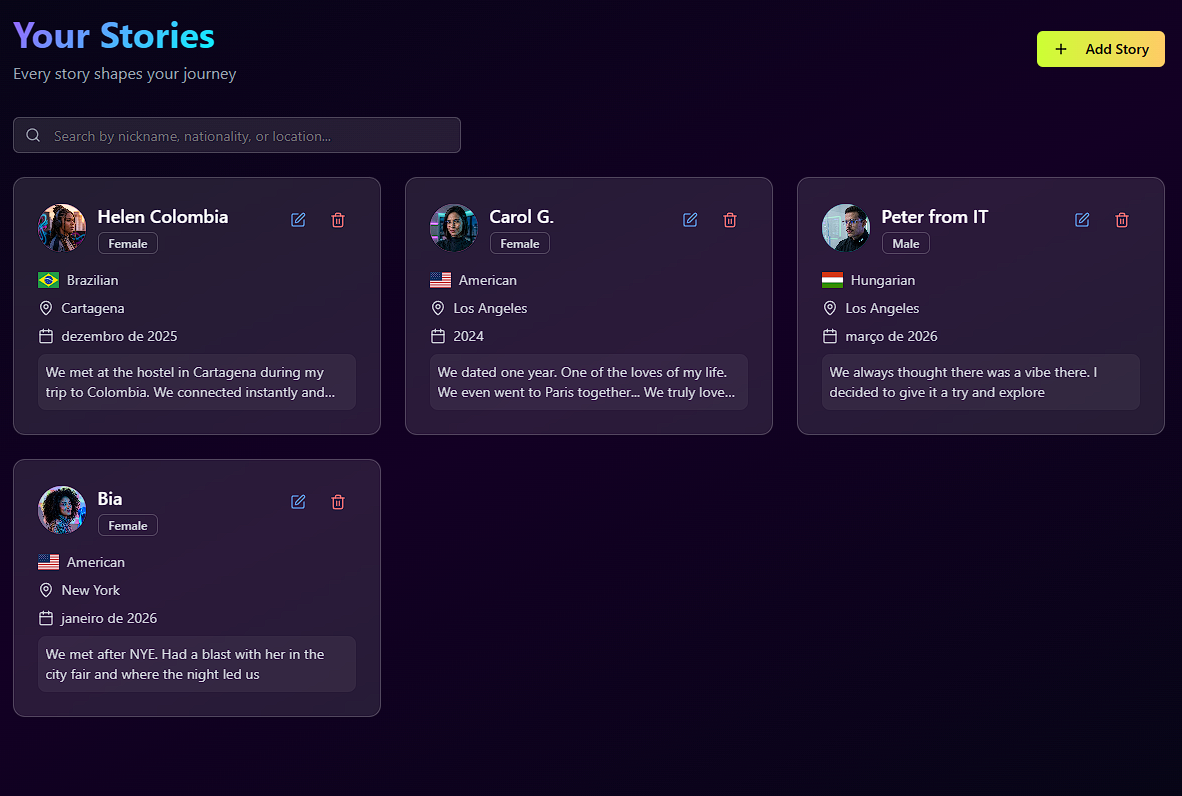Edit the Helen Colombia story
Screen dimensions: 1182x796
[298, 220]
